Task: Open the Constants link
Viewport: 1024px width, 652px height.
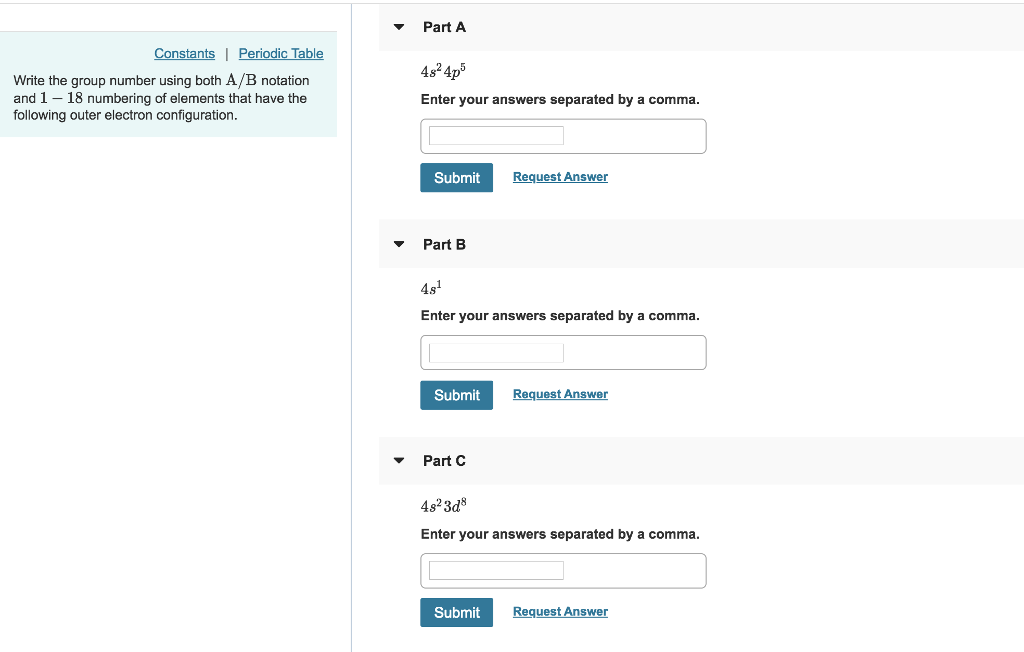Action: pyautogui.click(x=184, y=53)
